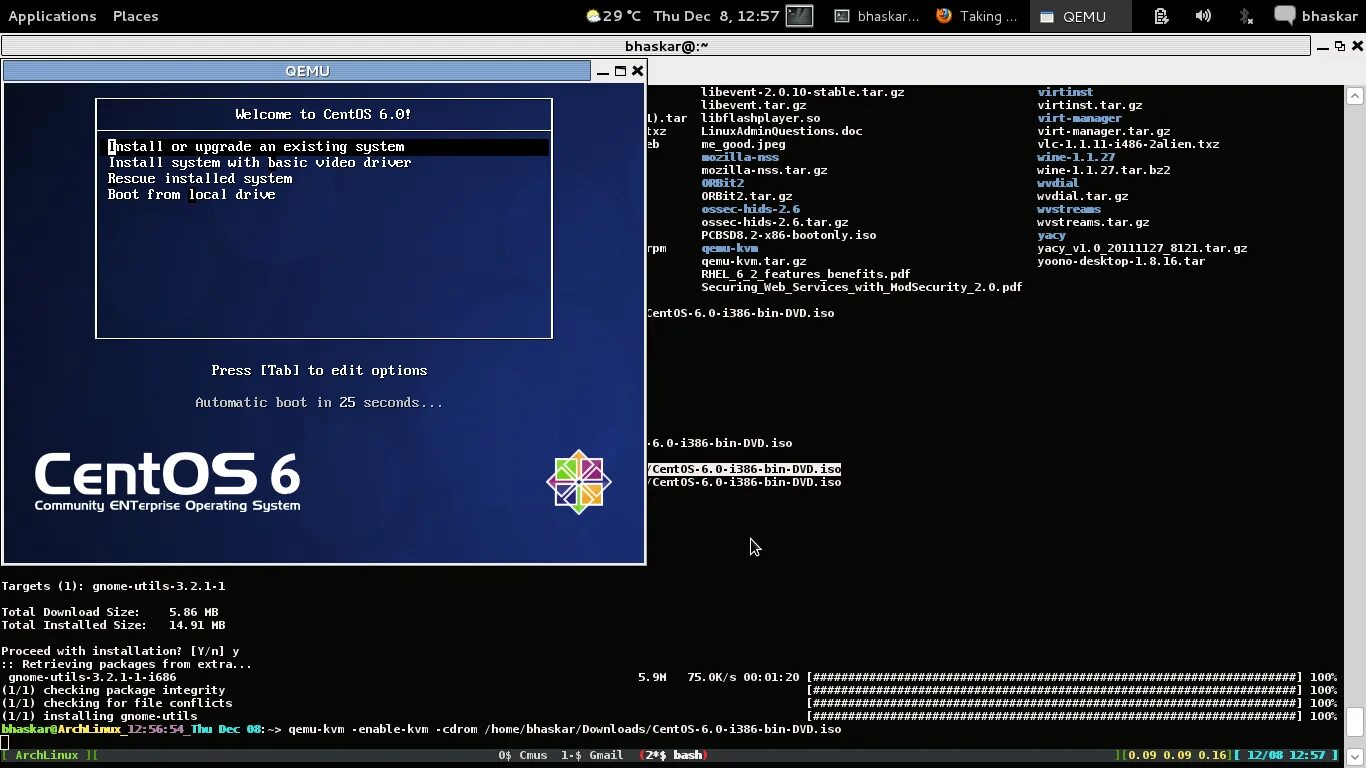Maximize the QEMU window
This screenshot has height=768, width=1366.
(620, 71)
